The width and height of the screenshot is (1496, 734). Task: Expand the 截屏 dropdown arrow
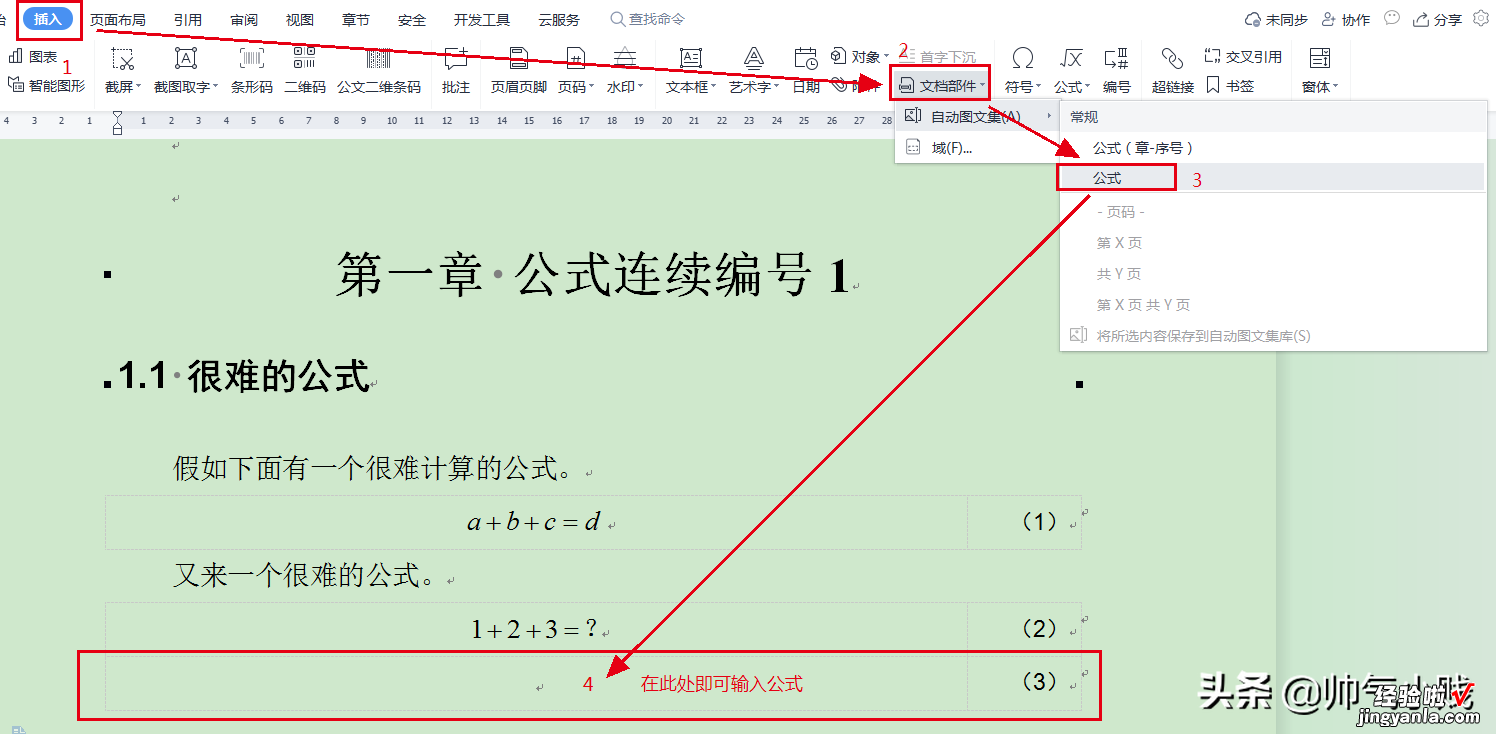coord(139,87)
